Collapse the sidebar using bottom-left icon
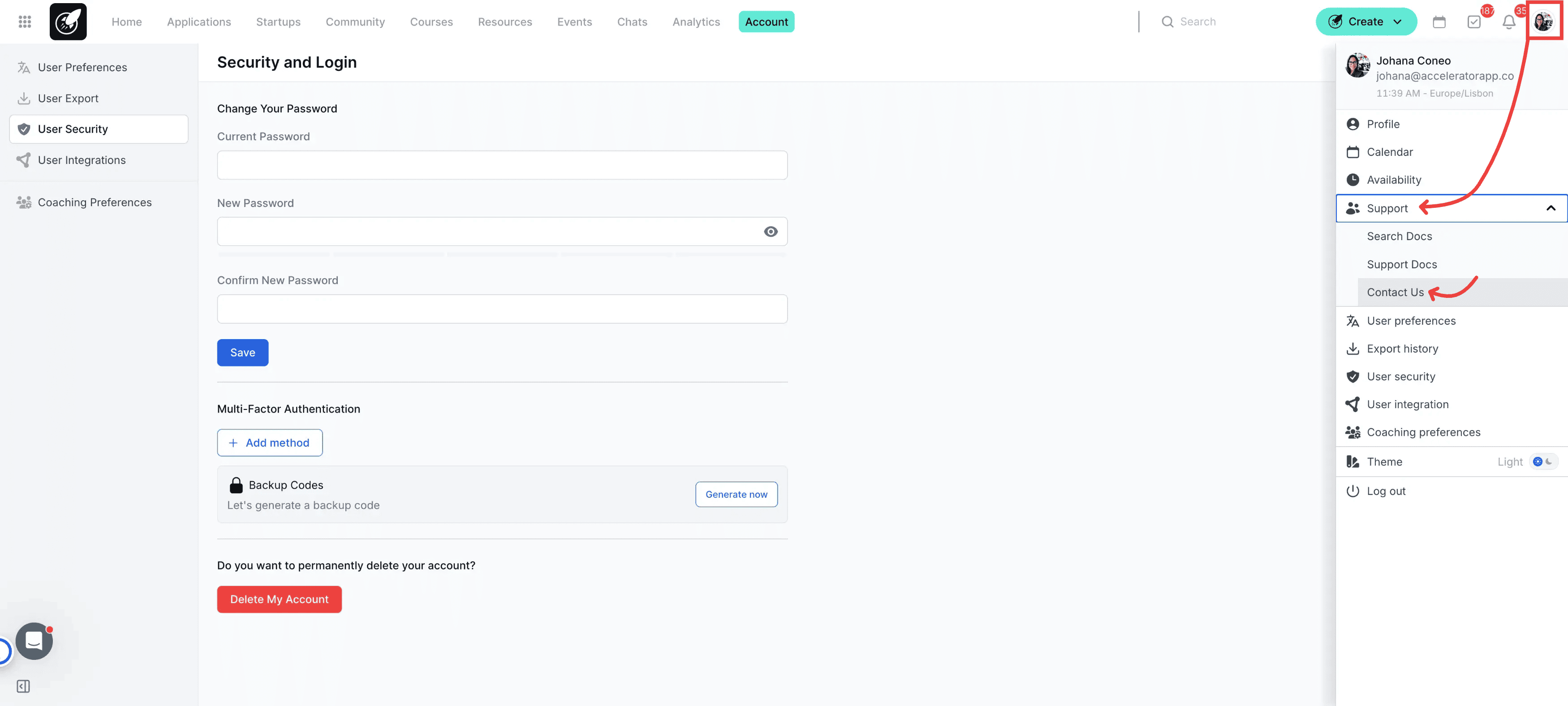1568x706 pixels. [x=23, y=686]
